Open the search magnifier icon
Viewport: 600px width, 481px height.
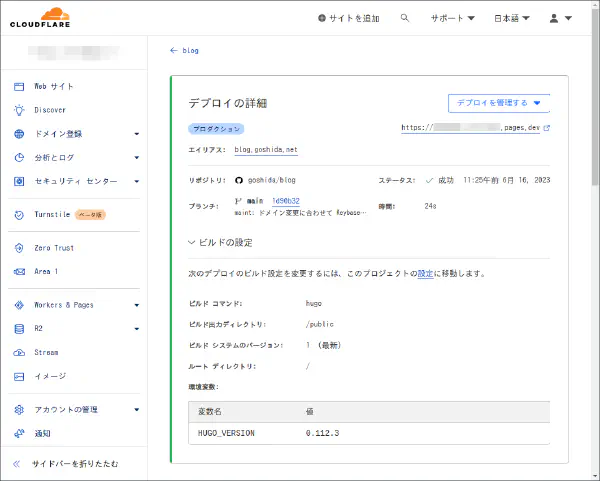404,18
